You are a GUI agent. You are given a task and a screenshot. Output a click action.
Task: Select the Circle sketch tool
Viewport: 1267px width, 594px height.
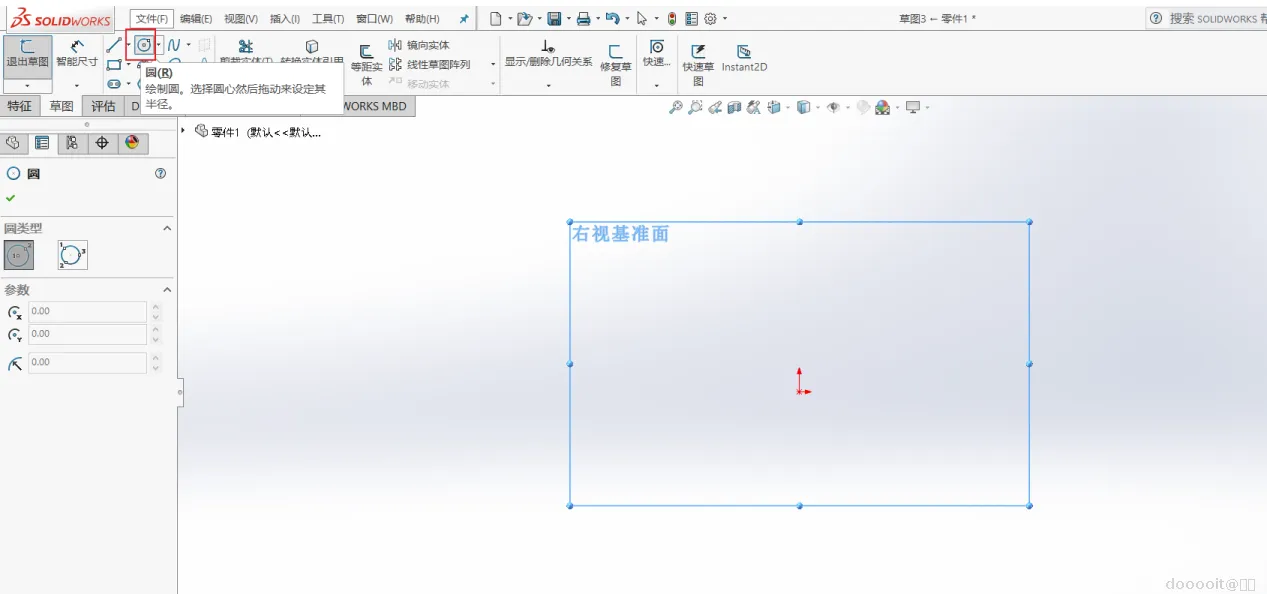tap(144, 45)
